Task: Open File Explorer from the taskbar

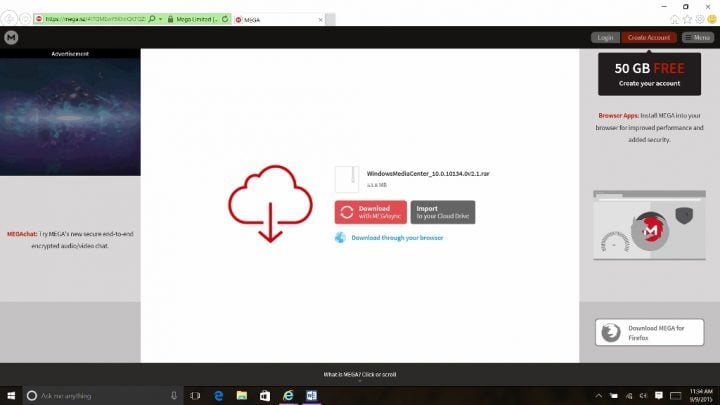Action: pyautogui.click(x=240, y=395)
